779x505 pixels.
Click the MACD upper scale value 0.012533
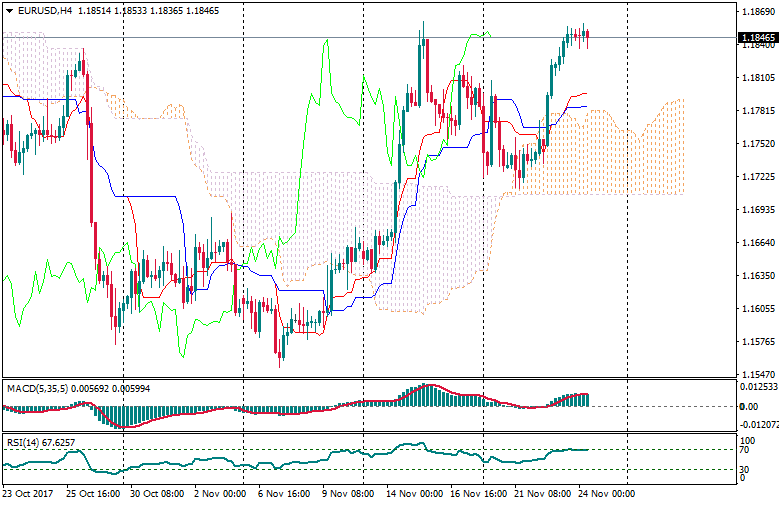(x=758, y=387)
